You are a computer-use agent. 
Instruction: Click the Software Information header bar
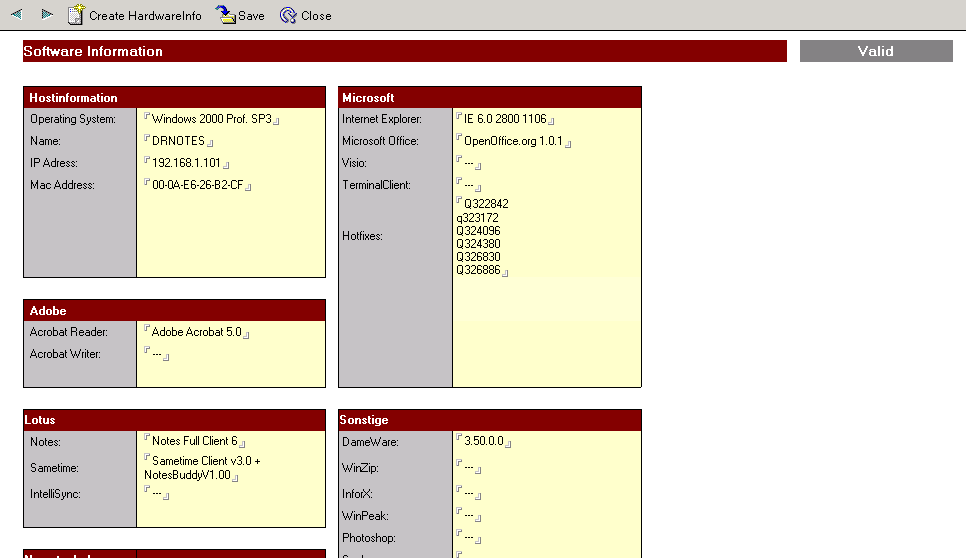[405, 51]
